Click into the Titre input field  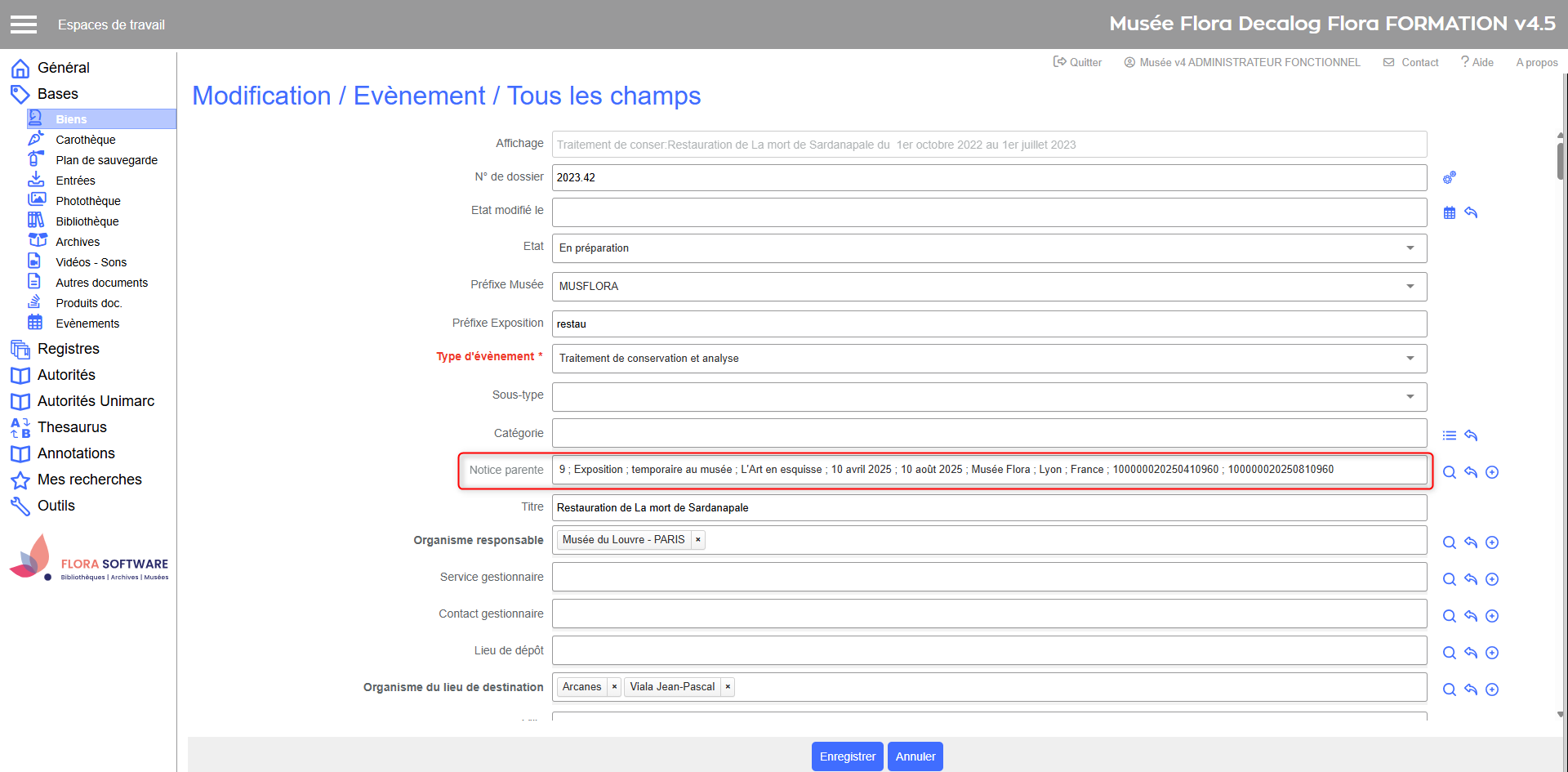pos(988,507)
